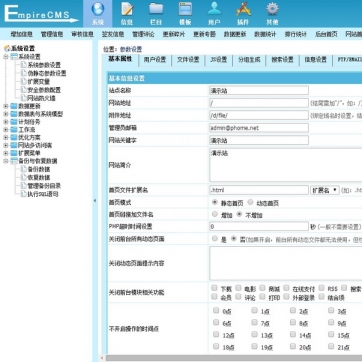This screenshot has width=362, height=362.
Task: Open the 信息 notepad icon in top navigation
Action: tap(127, 9)
